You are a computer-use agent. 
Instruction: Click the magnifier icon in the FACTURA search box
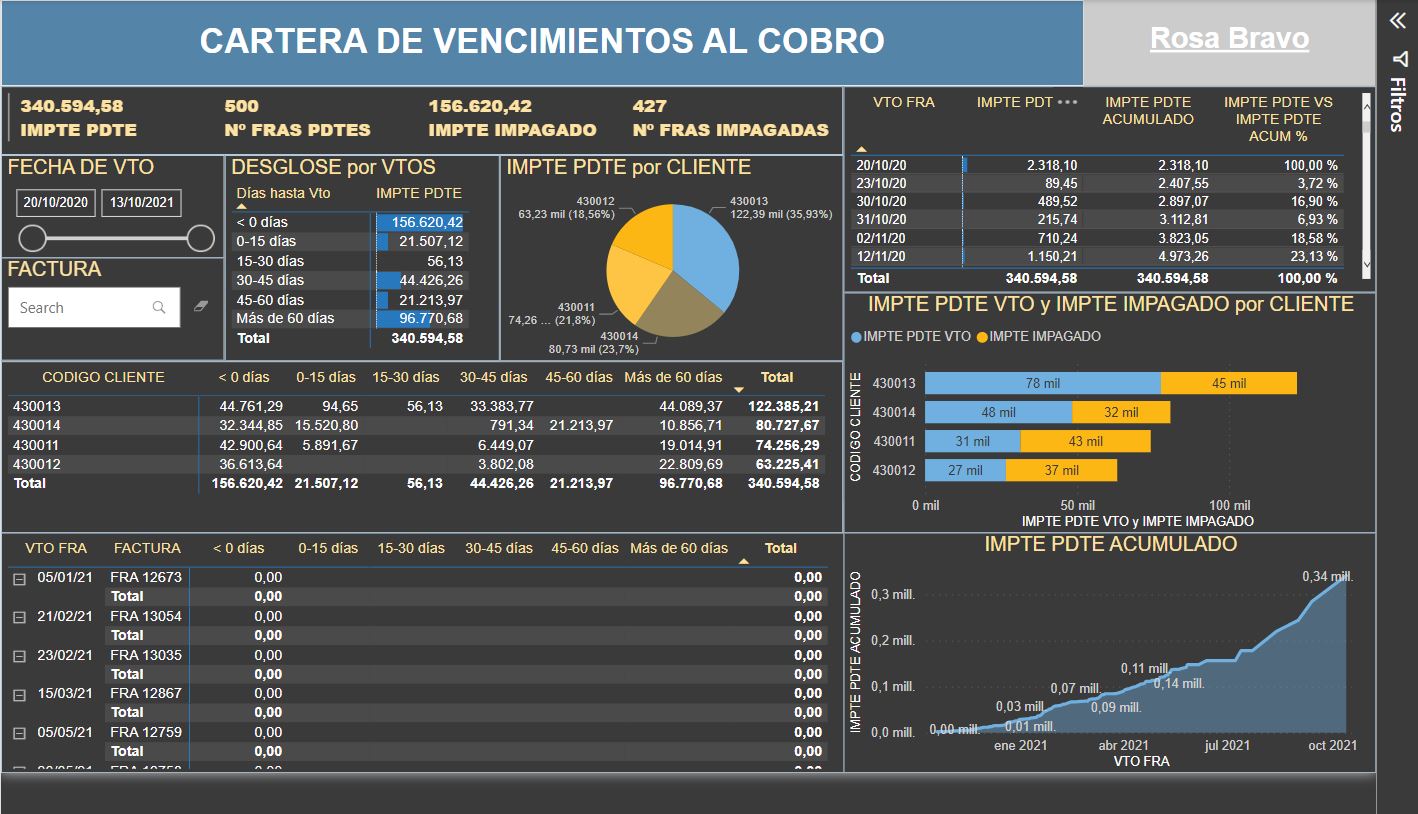[159, 308]
